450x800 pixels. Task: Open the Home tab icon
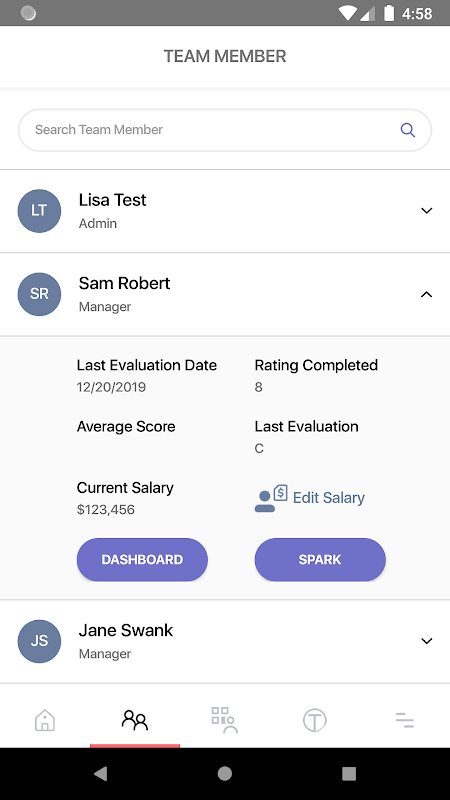(45, 720)
